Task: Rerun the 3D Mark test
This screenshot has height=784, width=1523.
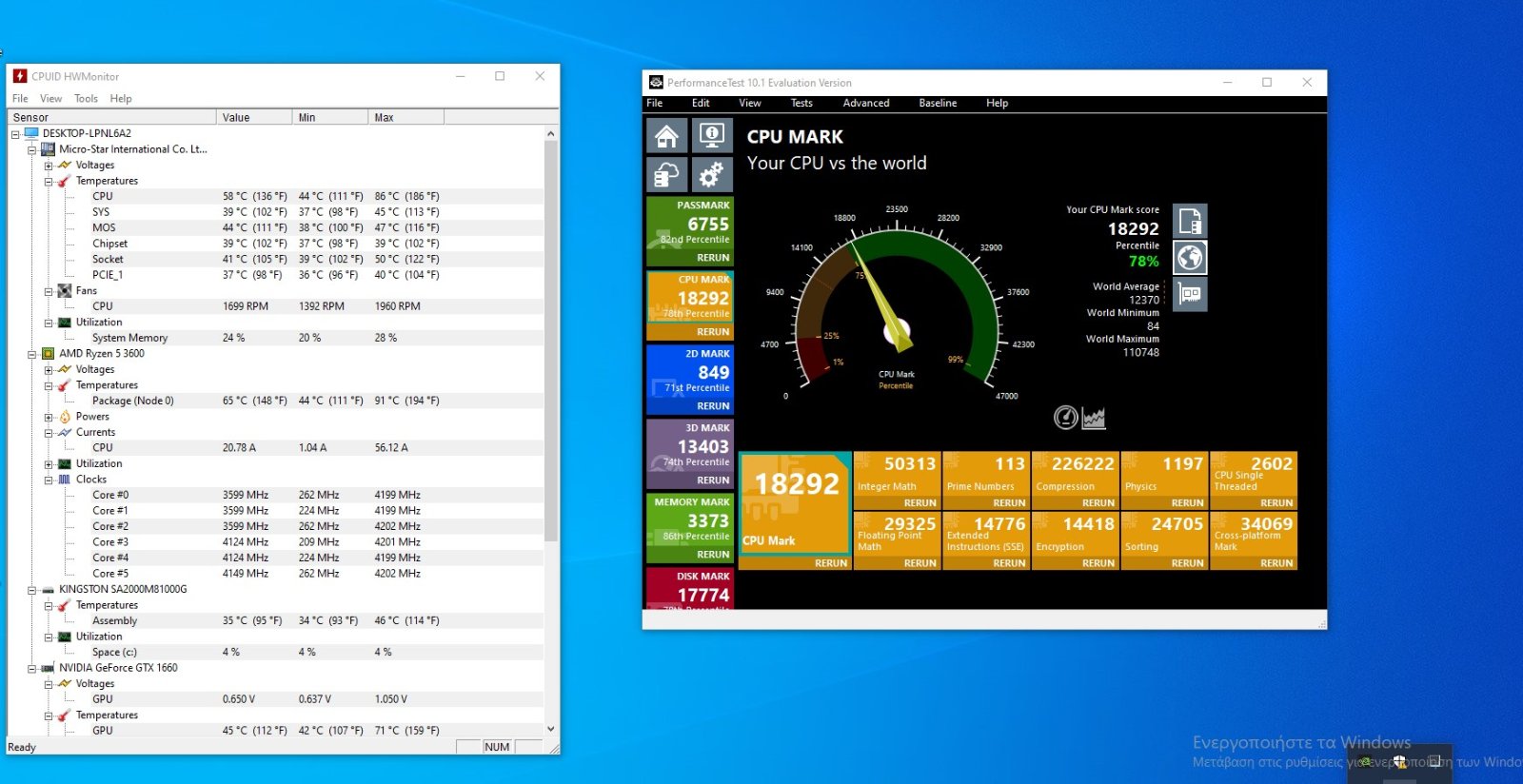Action: tap(713, 480)
